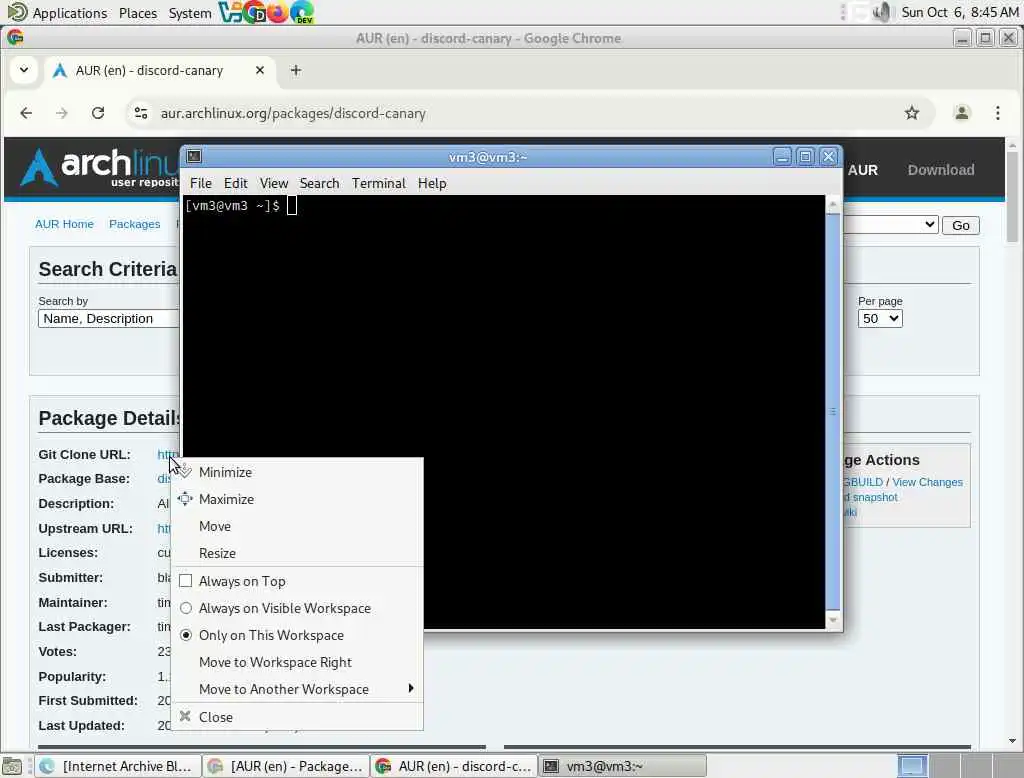The image size is (1024, 778).
Task: Click the terminal window menu icon in titlebar
Action: [x=194, y=156]
